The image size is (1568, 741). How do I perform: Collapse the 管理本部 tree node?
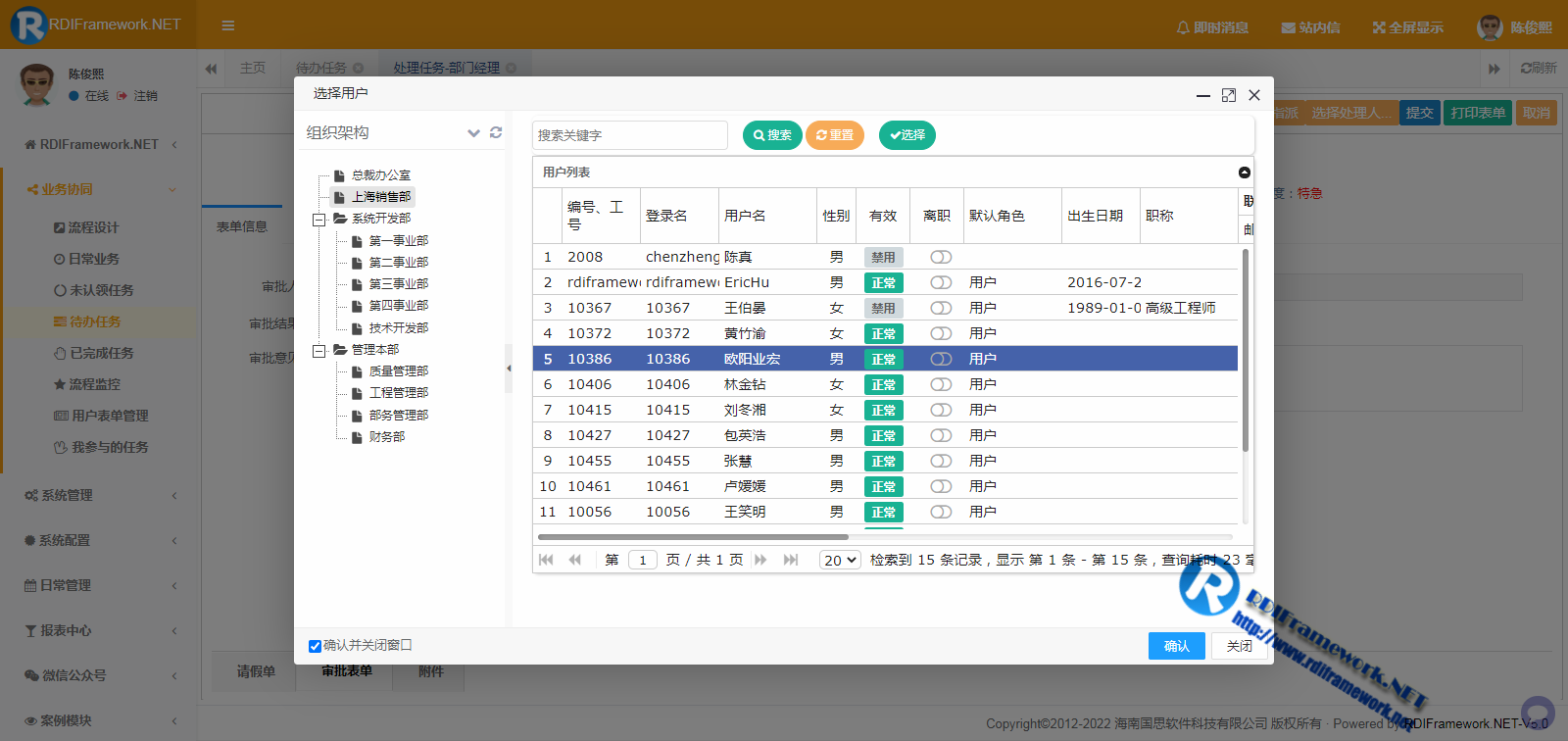(318, 351)
